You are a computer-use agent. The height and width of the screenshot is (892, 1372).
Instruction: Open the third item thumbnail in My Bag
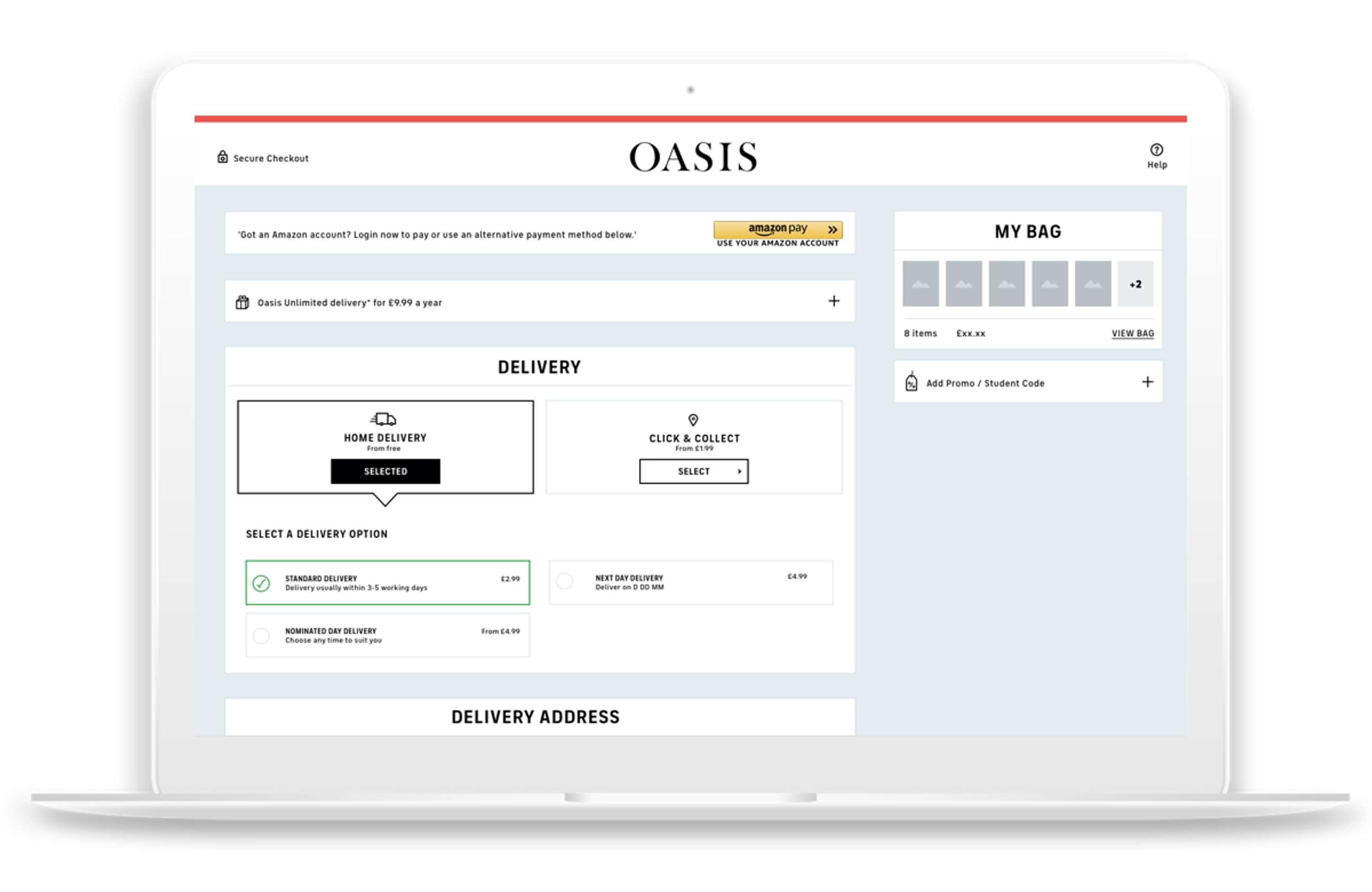tap(1007, 283)
